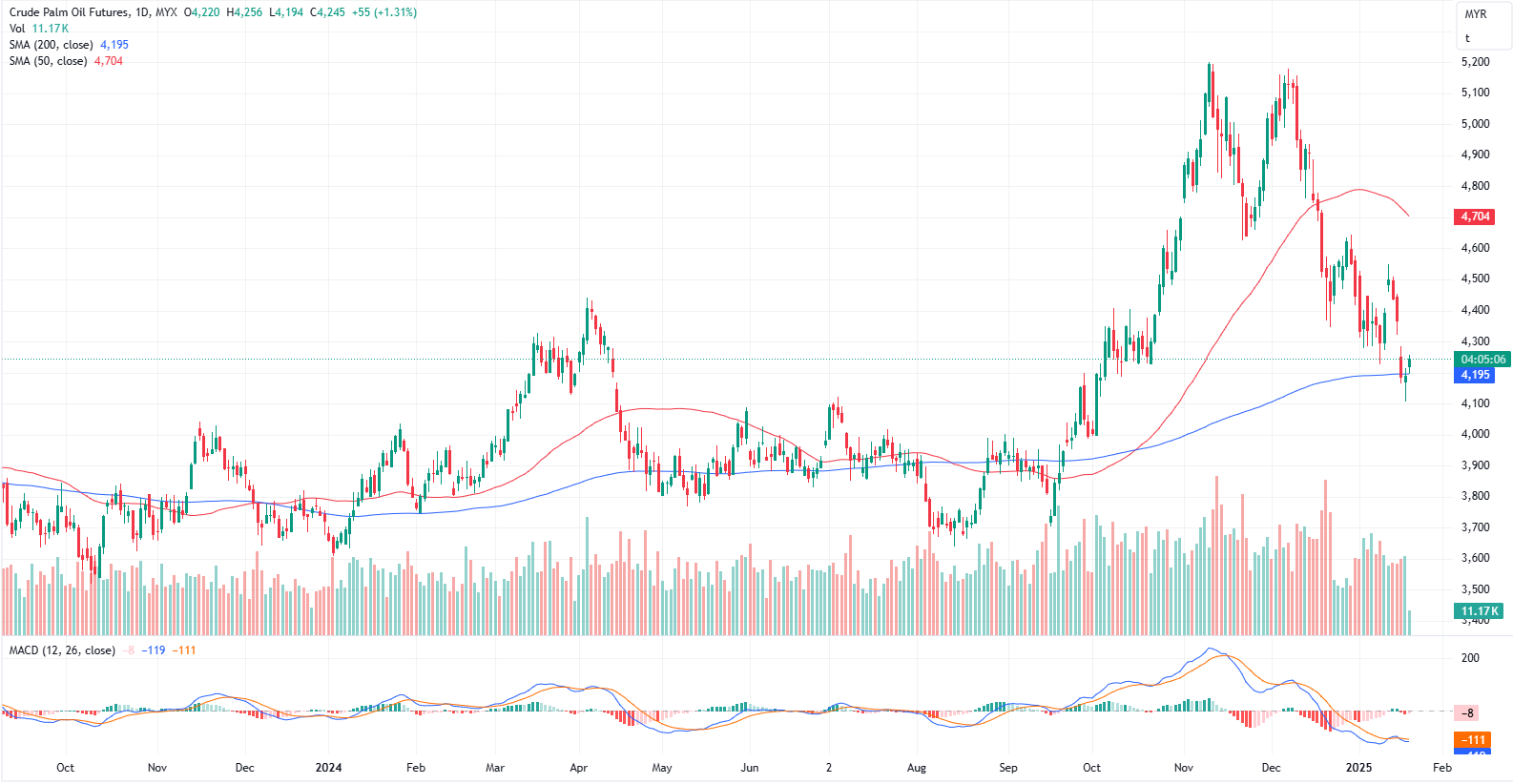
Task: Click the blue 4,195 SMA price tag
Action: (1475, 375)
